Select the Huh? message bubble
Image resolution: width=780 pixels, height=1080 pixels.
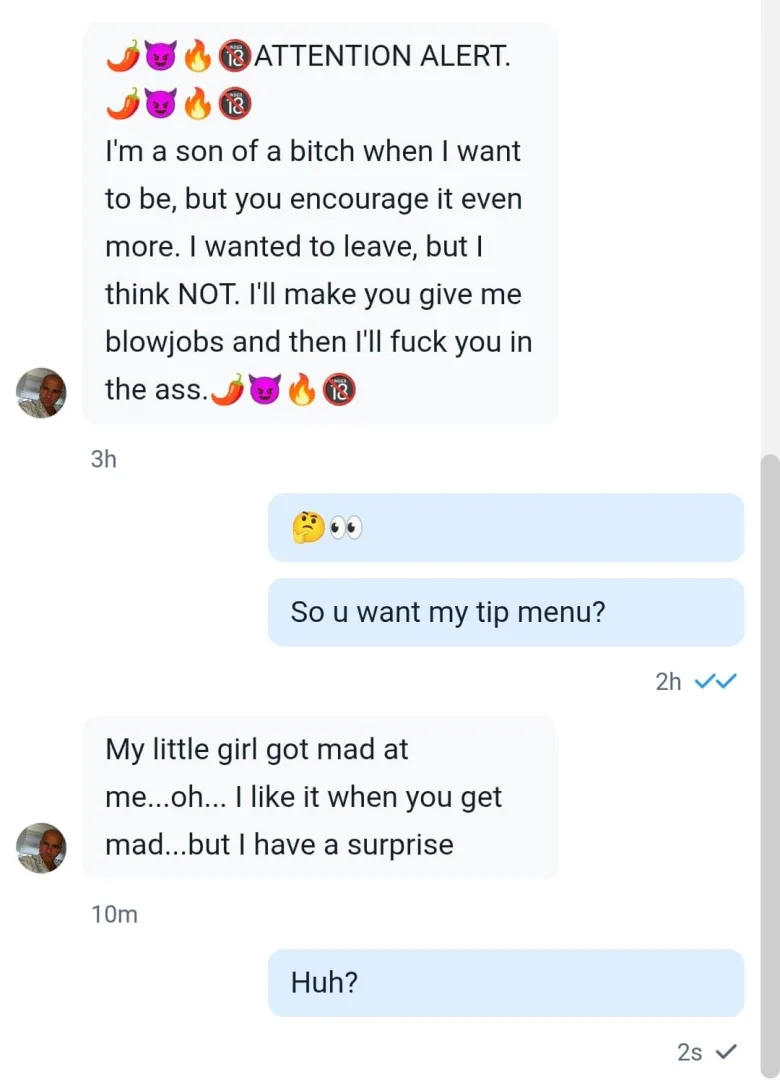click(506, 982)
